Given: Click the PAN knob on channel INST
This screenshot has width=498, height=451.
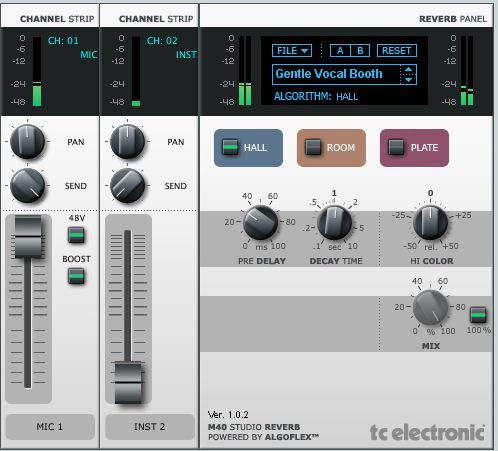Looking at the screenshot, I should pyautogui.click(x=127, y=141).
